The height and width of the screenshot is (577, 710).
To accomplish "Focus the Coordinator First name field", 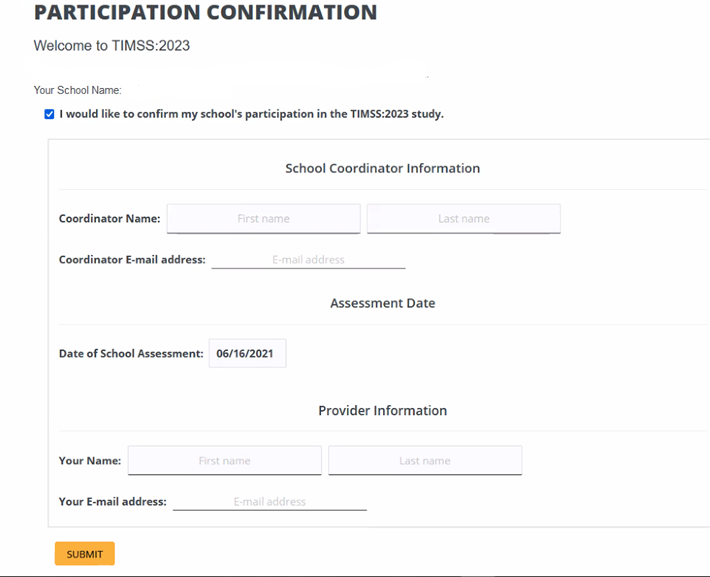I will 263,218.
